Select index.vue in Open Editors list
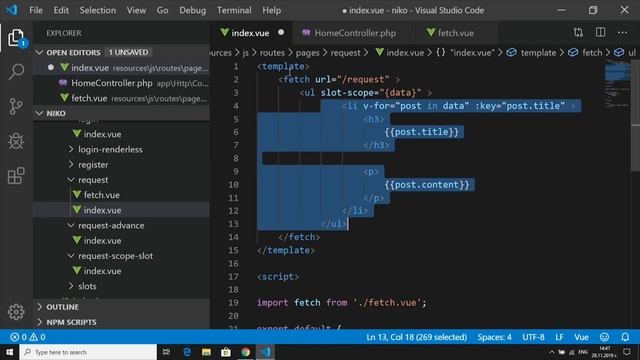 pyautogui.click(x=122, y=68)
